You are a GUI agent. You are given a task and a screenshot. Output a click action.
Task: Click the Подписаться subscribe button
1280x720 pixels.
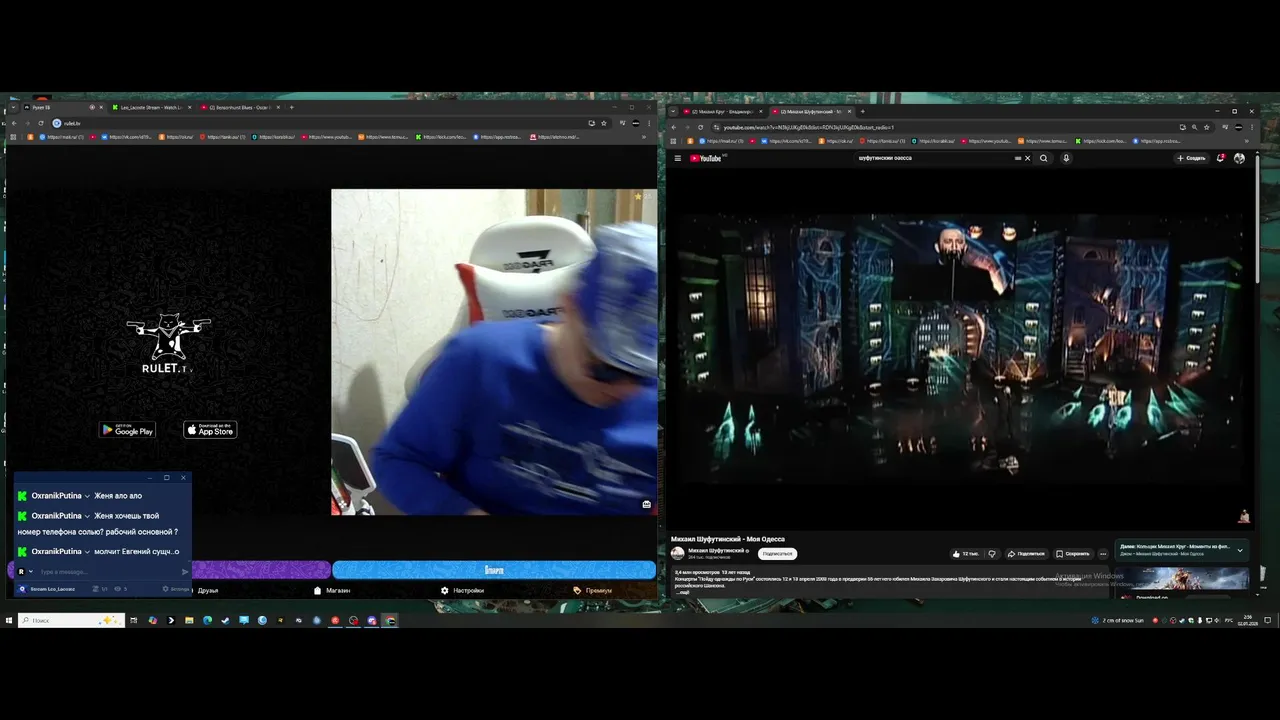(777, 553)
